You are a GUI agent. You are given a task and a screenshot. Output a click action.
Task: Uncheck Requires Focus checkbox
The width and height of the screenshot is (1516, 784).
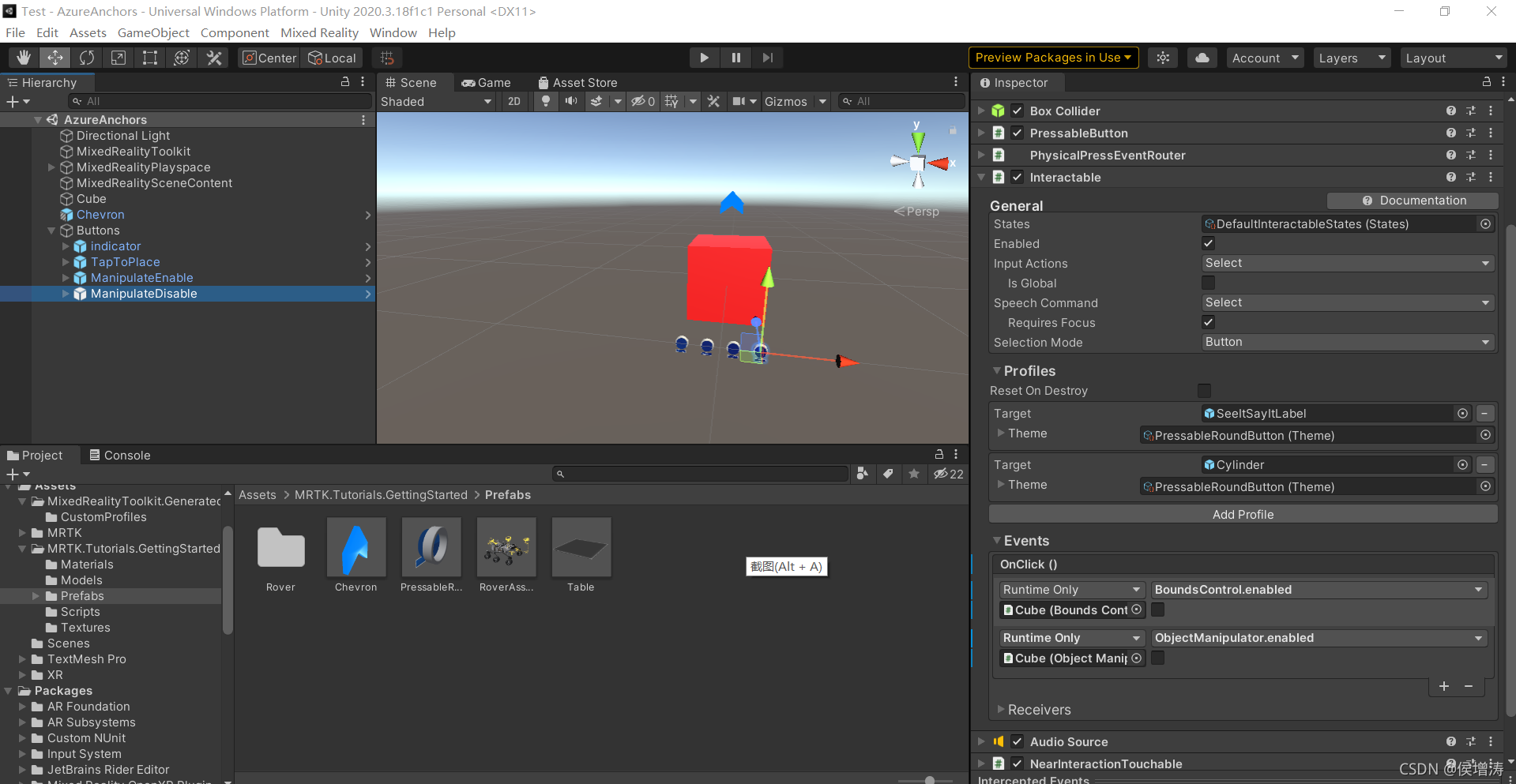1208,322
